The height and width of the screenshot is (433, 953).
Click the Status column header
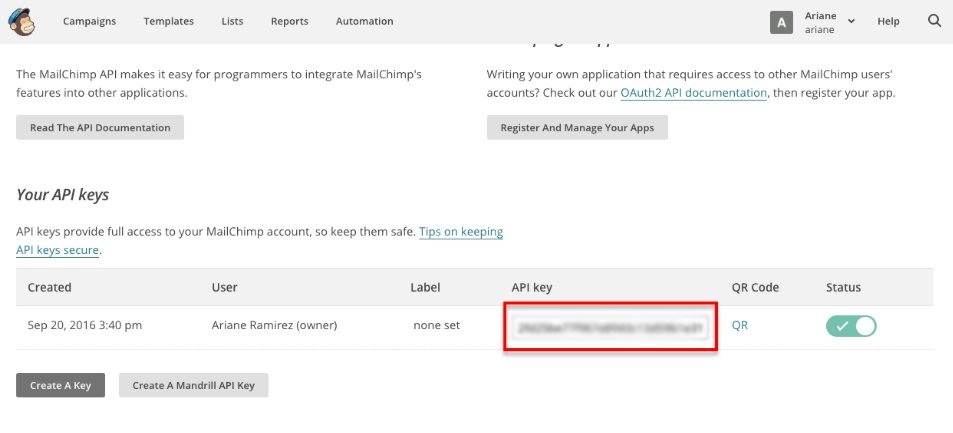pyautogui.click(x=844, y=288)
